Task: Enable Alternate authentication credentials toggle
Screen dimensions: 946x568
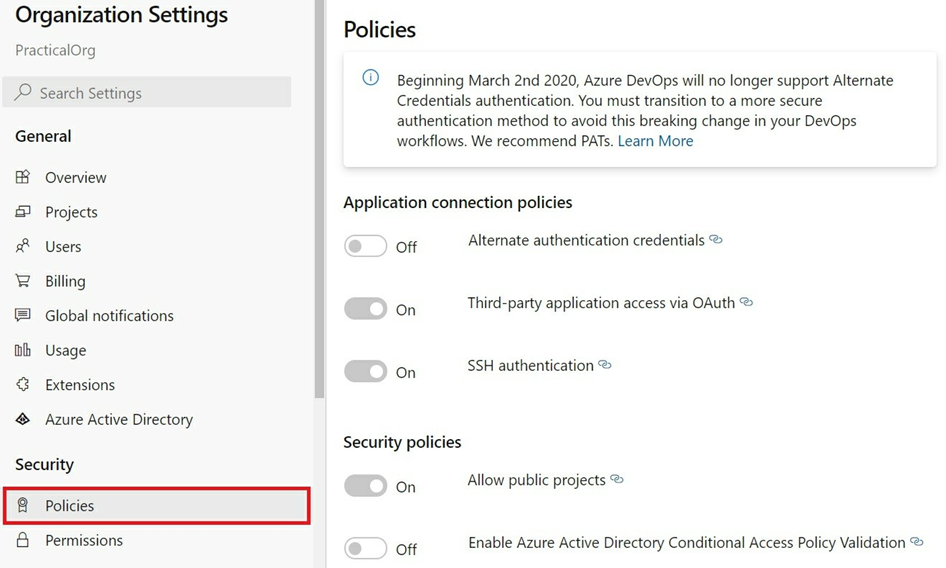Action: click(366, 246)
